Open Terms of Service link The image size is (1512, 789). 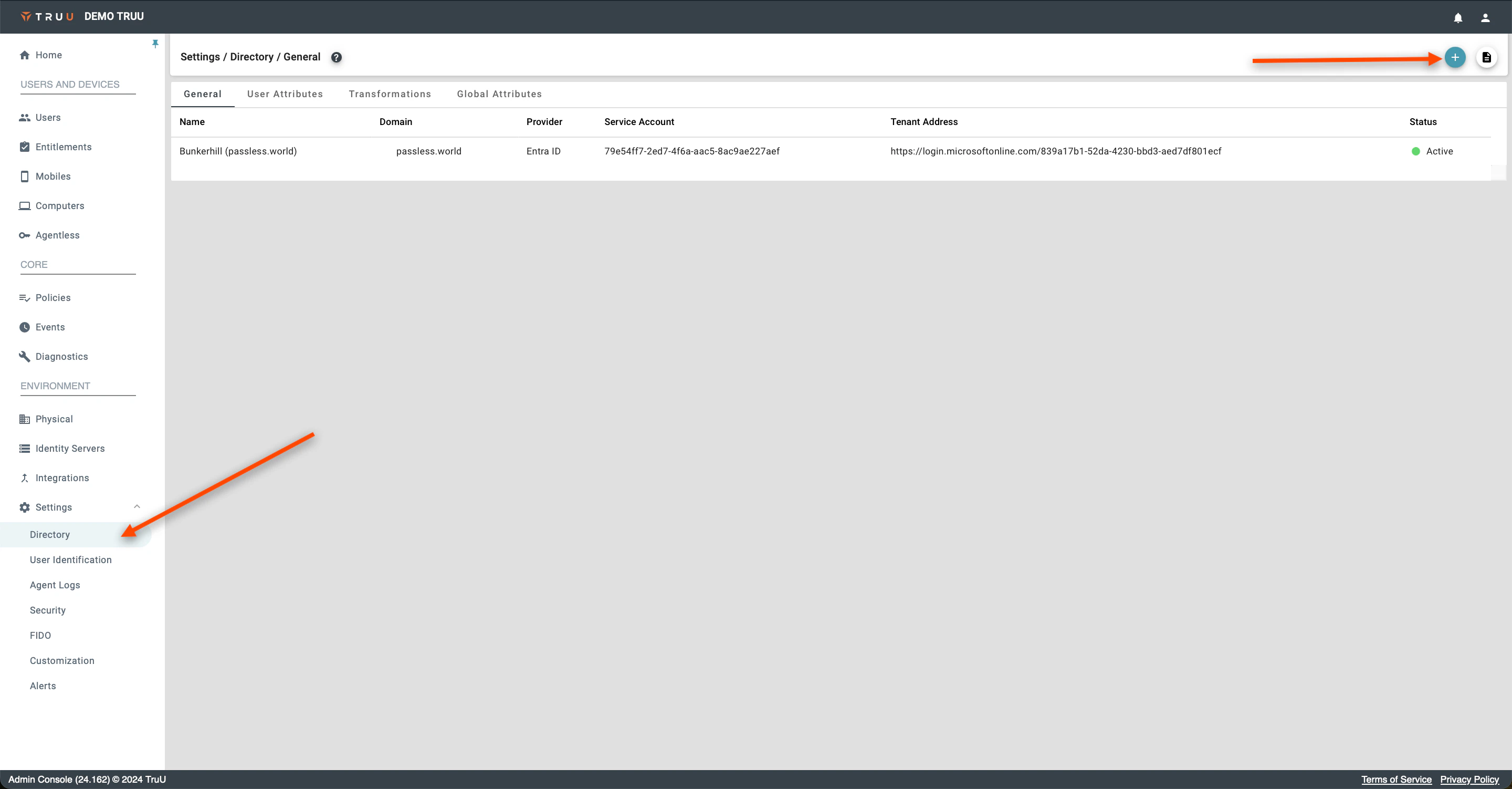[1396, 779]
